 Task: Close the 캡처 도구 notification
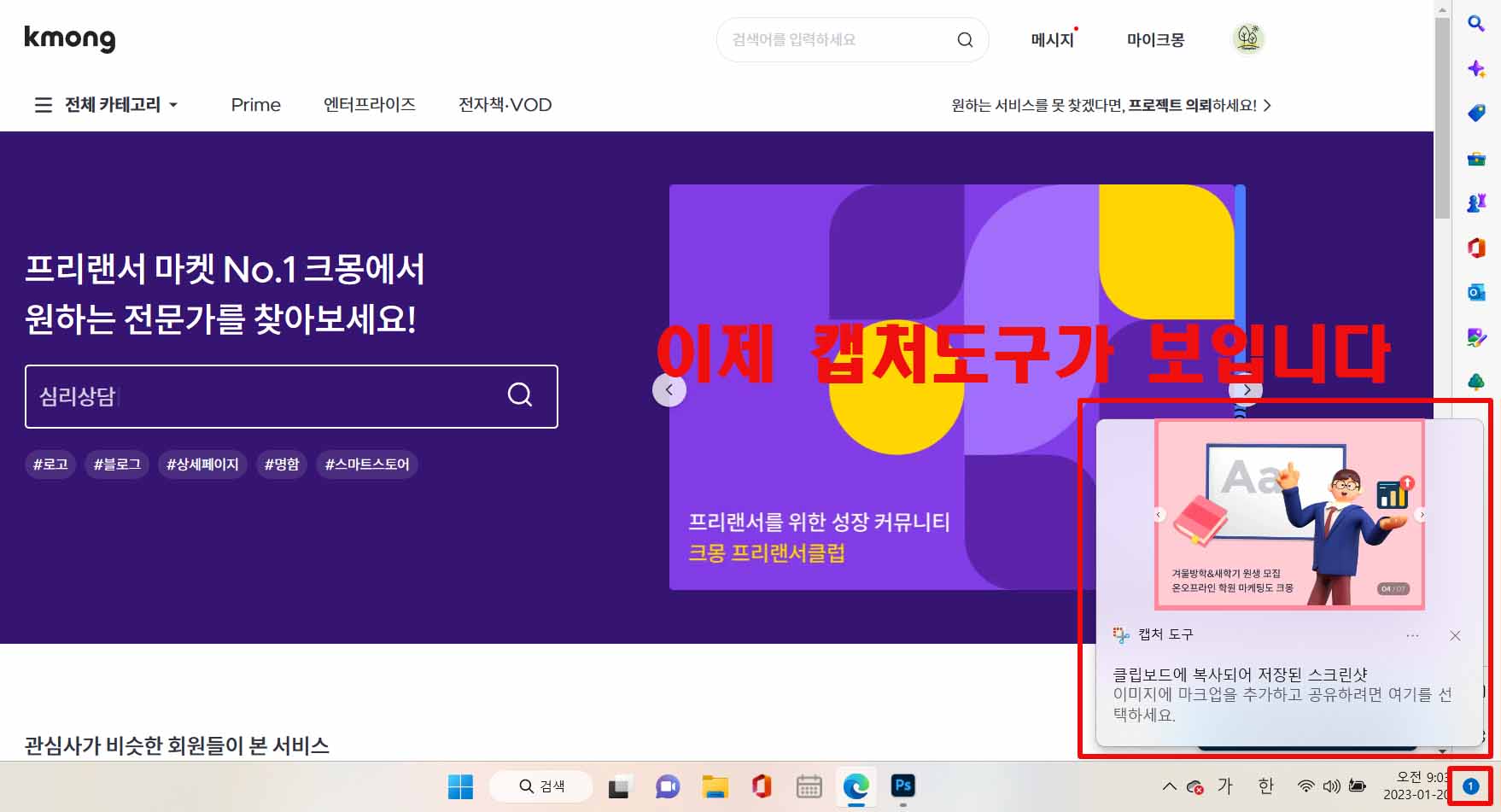click(1455, 635)
